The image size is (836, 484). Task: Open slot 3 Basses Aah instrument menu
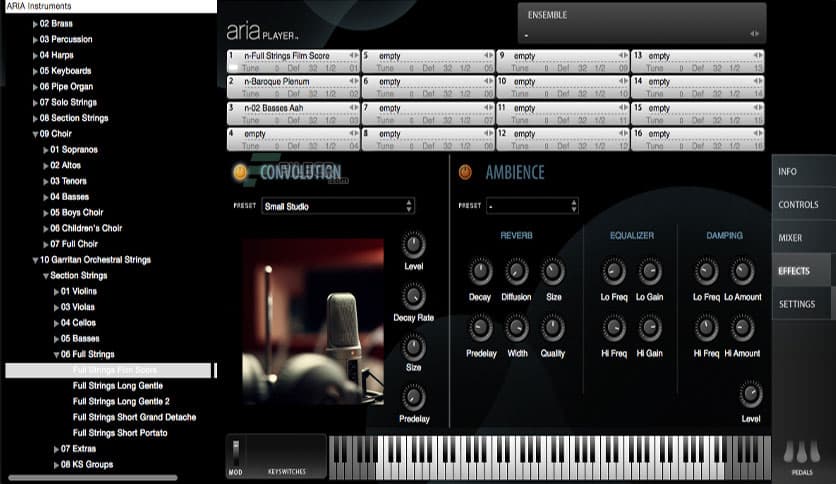[353, 108]
